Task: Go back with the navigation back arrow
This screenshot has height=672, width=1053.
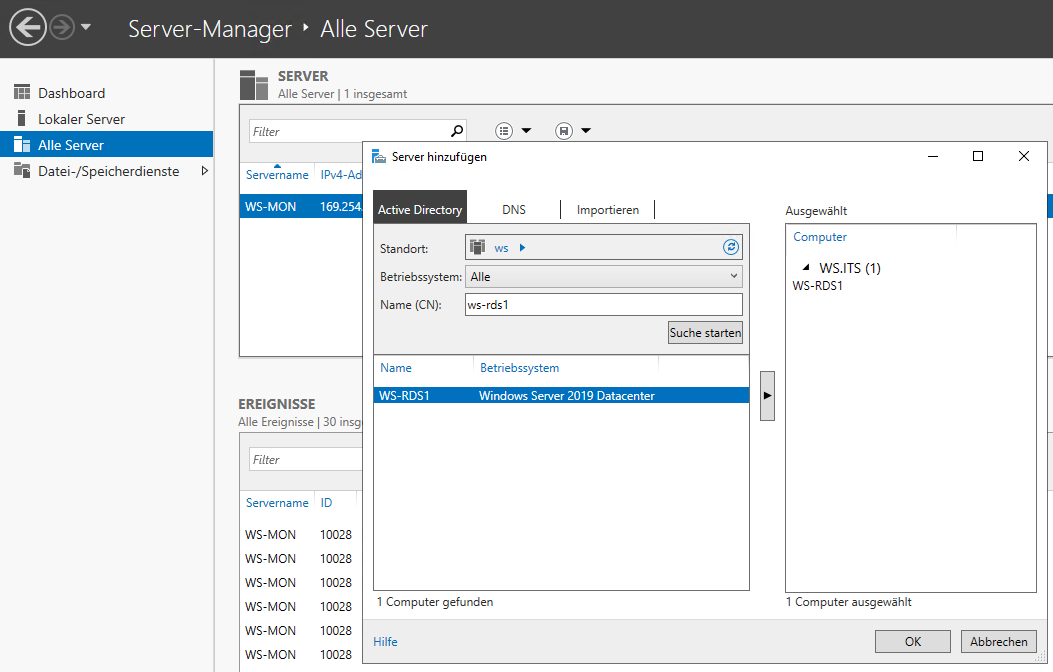Action: click(28, 28)
